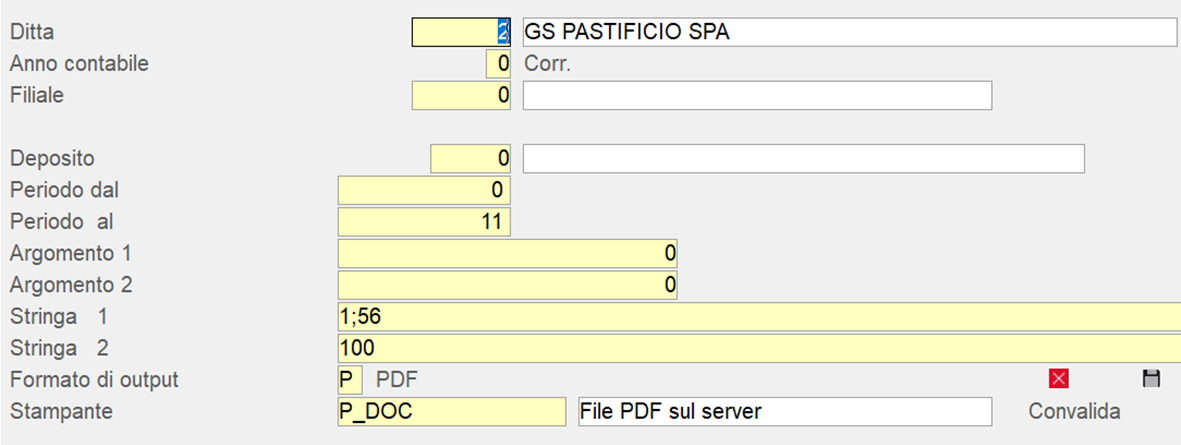The width and height of the screenshot is (1181, 445).
Task: Click the red X cancel icon
Action: 1059,378
